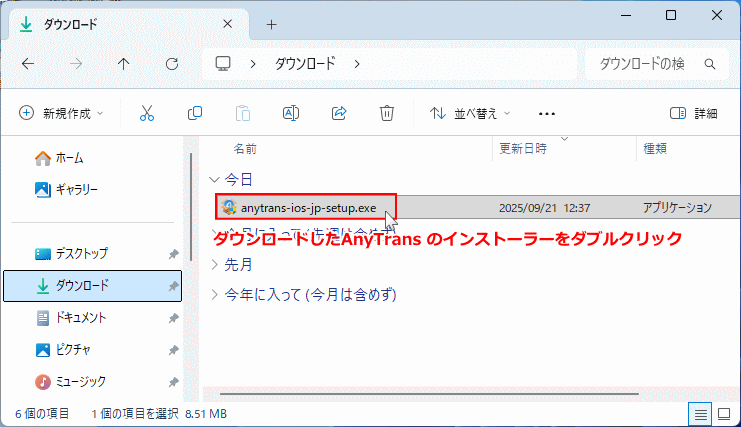Click the anytrans-ios-jp-setup.exe file icon
Image resolution: width=741 pixels, height=427 pixels.
click(229, 207)
